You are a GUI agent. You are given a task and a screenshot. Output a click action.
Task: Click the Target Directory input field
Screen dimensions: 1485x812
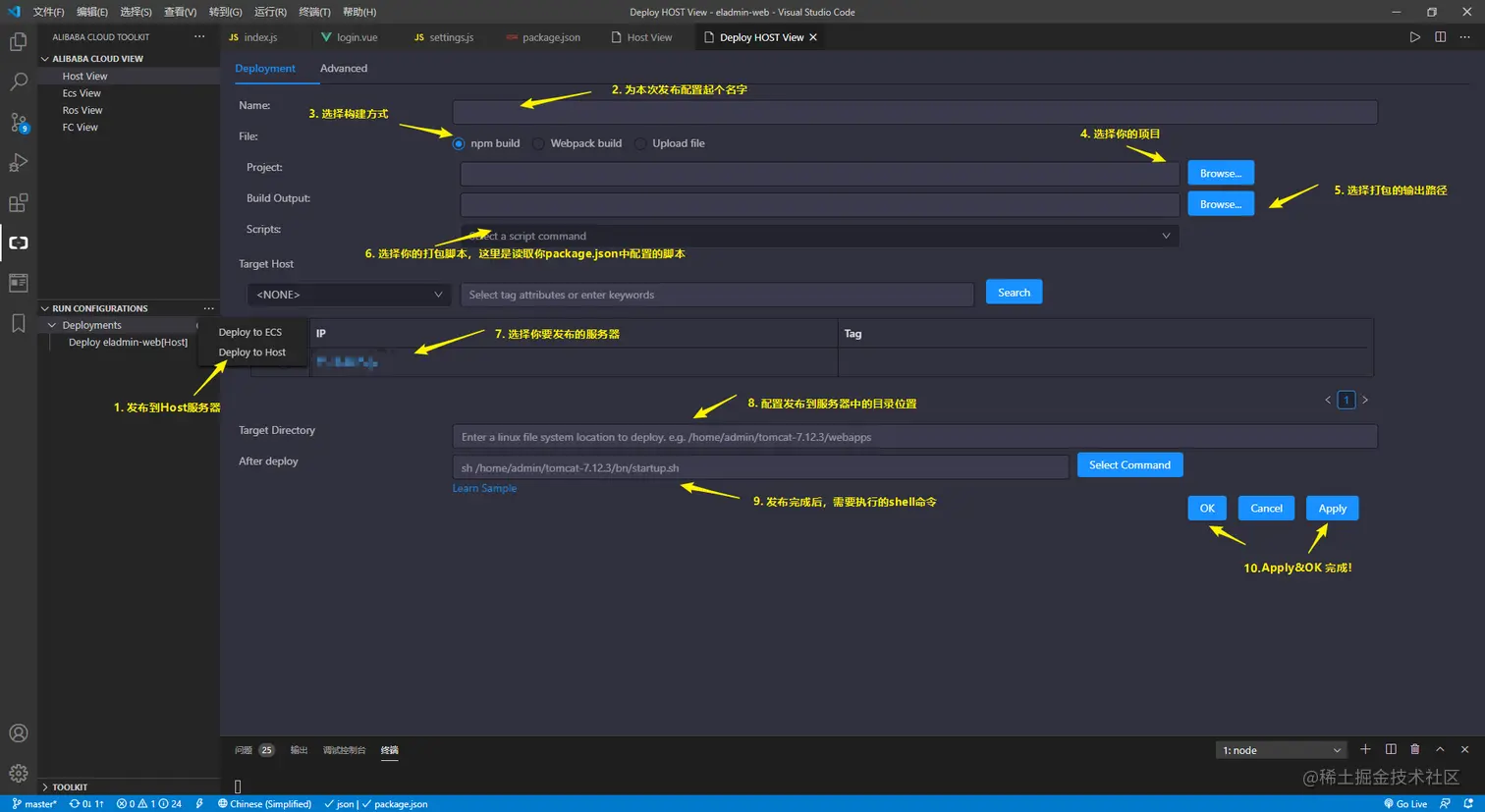click(x=914, y=437)
